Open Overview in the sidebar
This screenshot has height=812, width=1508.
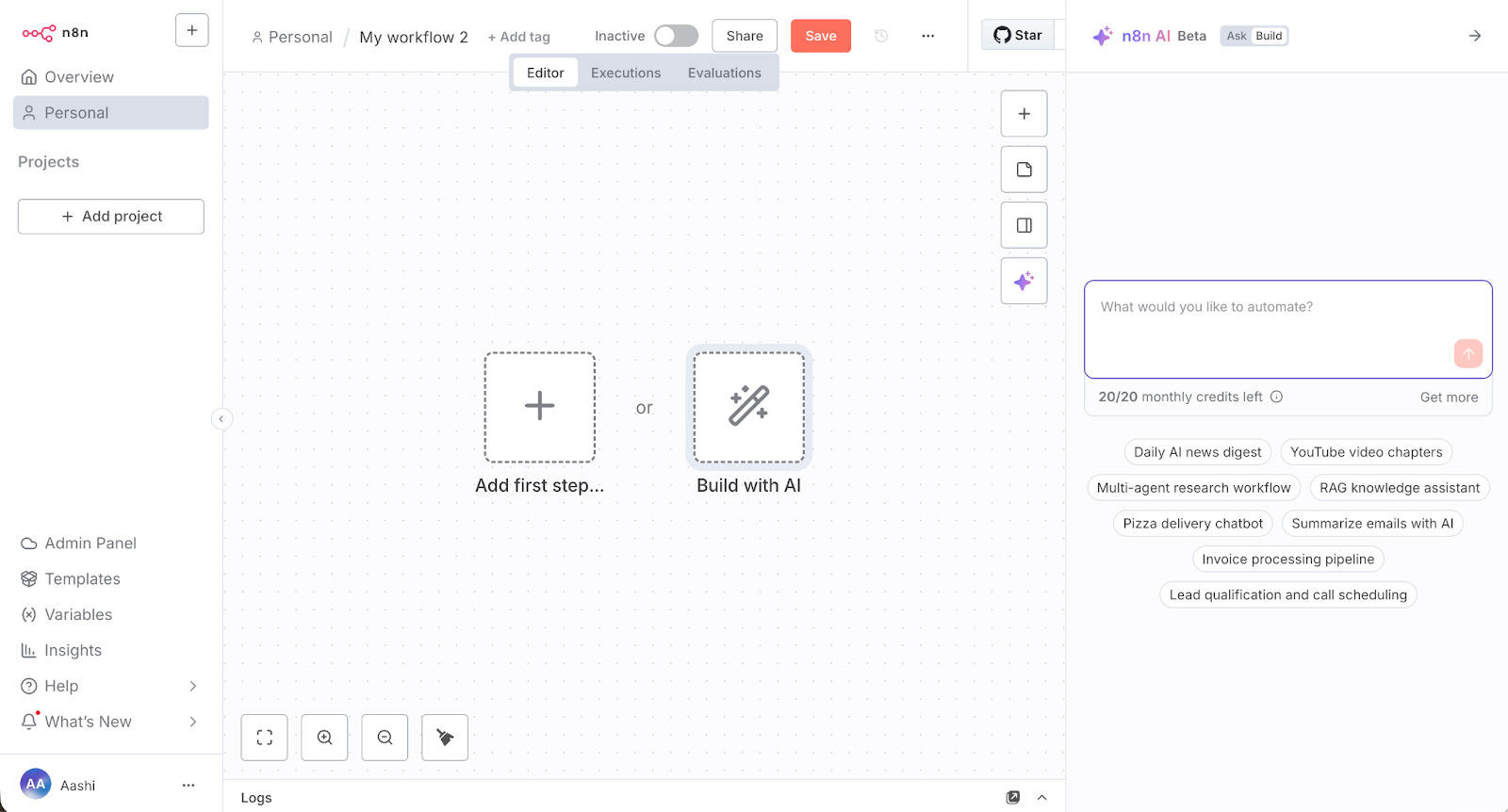111,77
